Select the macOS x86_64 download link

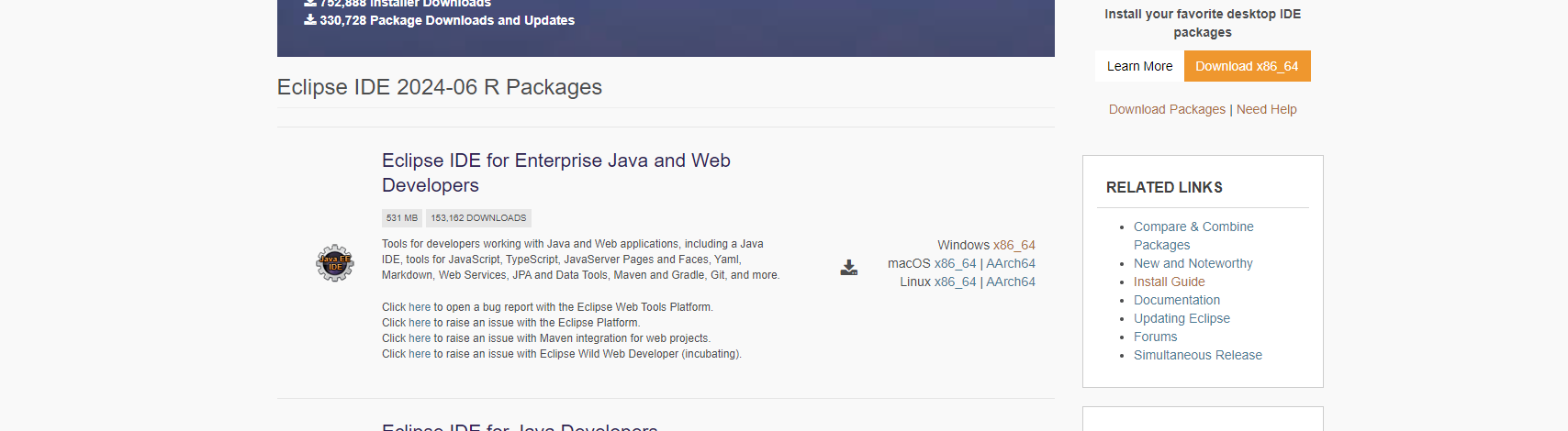[x=955, y=263]
